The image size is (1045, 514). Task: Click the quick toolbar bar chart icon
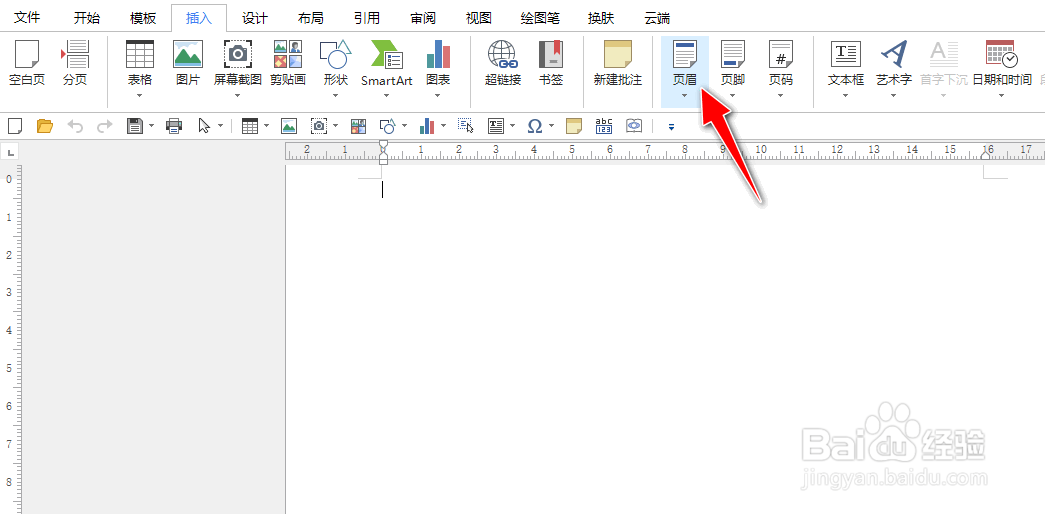pyautogui.click(x=428, y=125)
